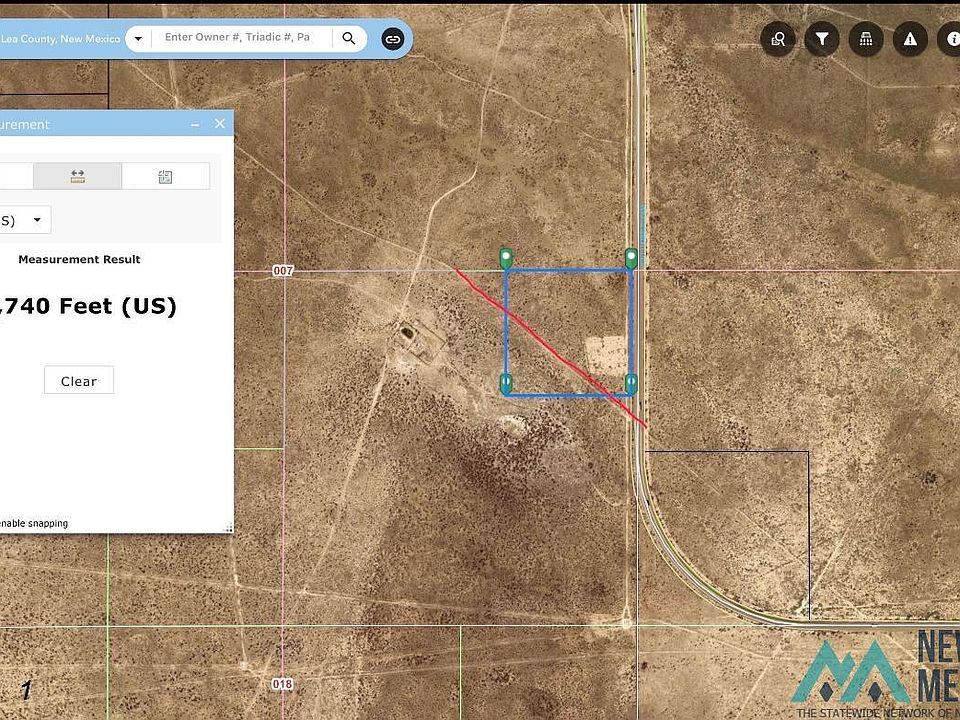Click the search magnifying glass button
Viewport: 960px width, 720px height.
pyautogui.click(x=348, y=38)
